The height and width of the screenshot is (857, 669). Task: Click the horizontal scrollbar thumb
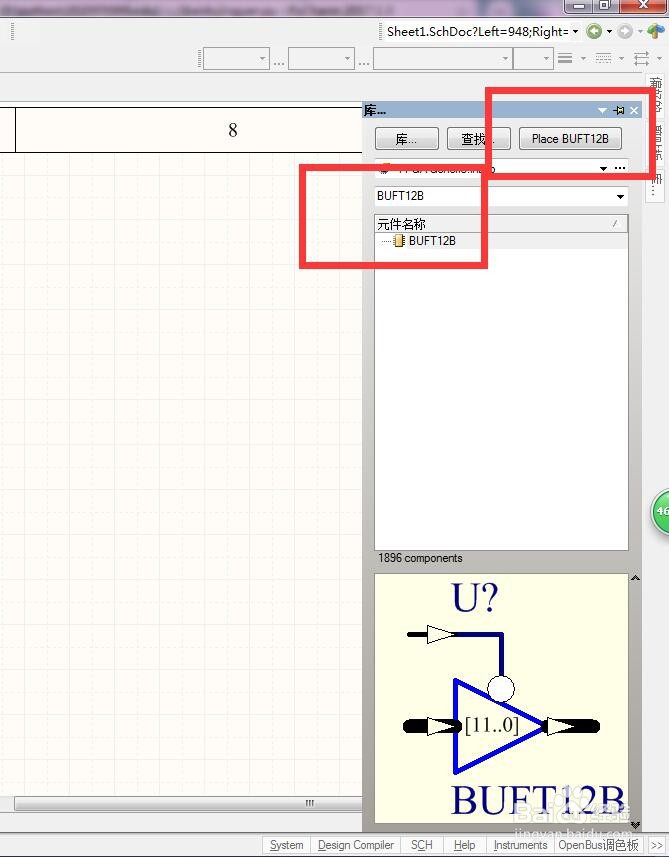pyautogui.click(x=189, y=803)
